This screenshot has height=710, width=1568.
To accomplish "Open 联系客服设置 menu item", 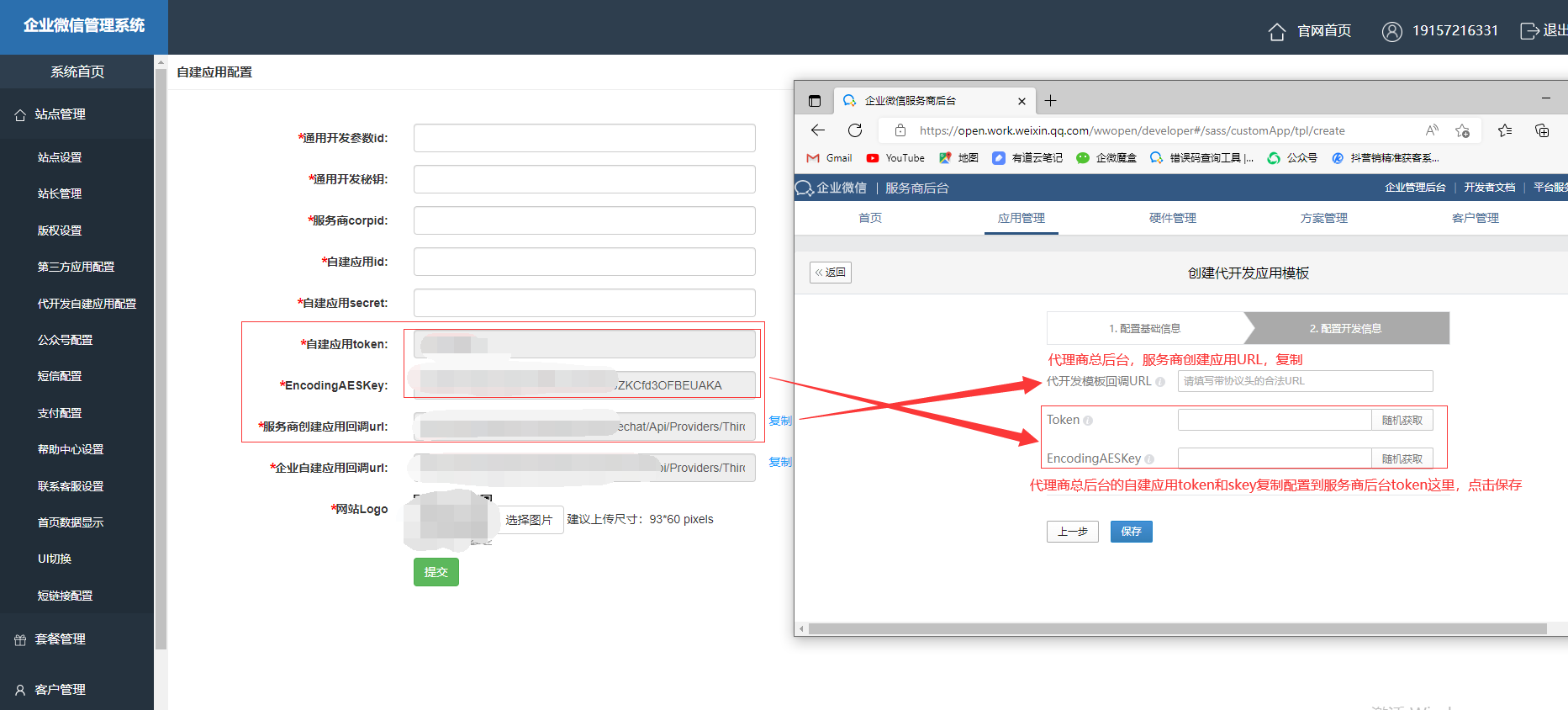I will [x=71, y=487].
